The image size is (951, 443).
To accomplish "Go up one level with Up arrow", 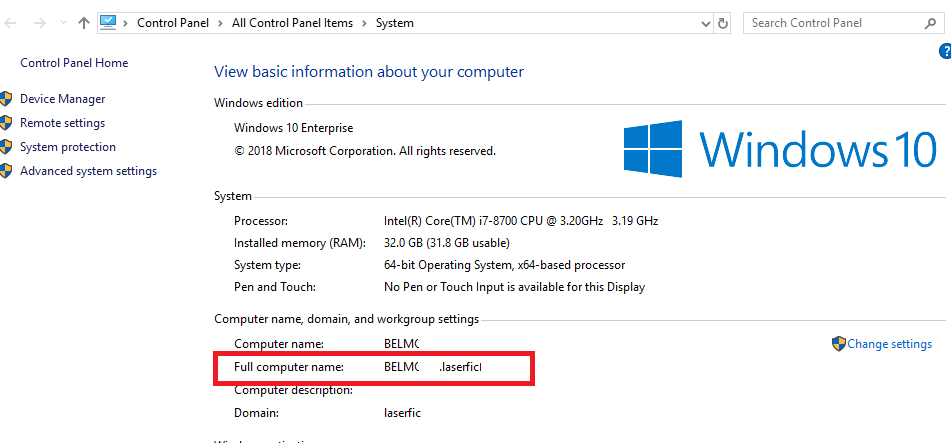I will point(84,23).
